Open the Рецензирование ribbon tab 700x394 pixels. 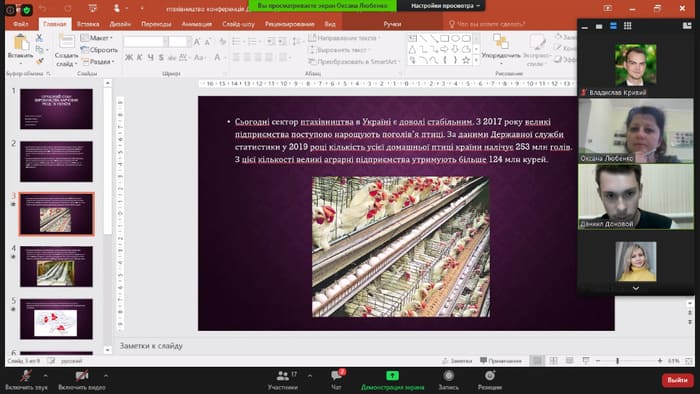click(290, 24)
